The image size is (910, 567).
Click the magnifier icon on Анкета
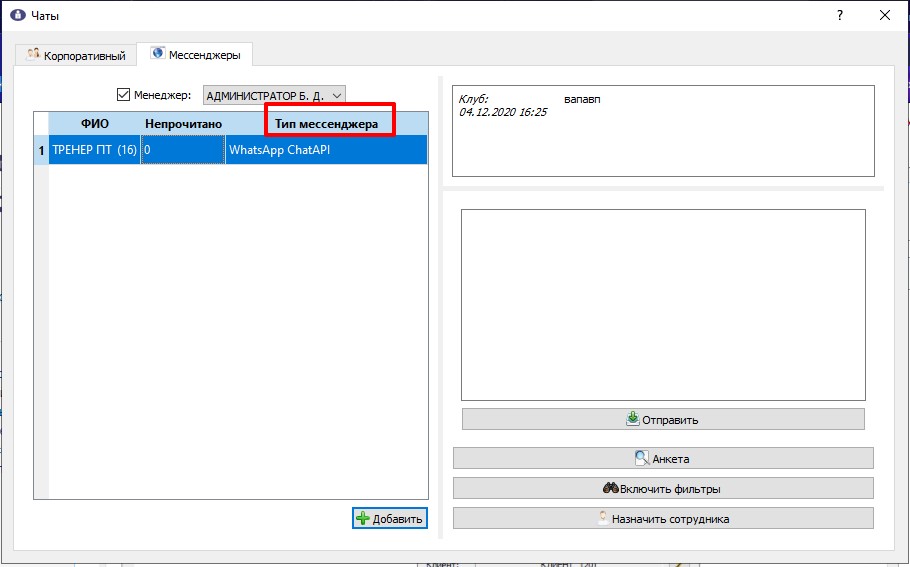click(x=642, y=458)
